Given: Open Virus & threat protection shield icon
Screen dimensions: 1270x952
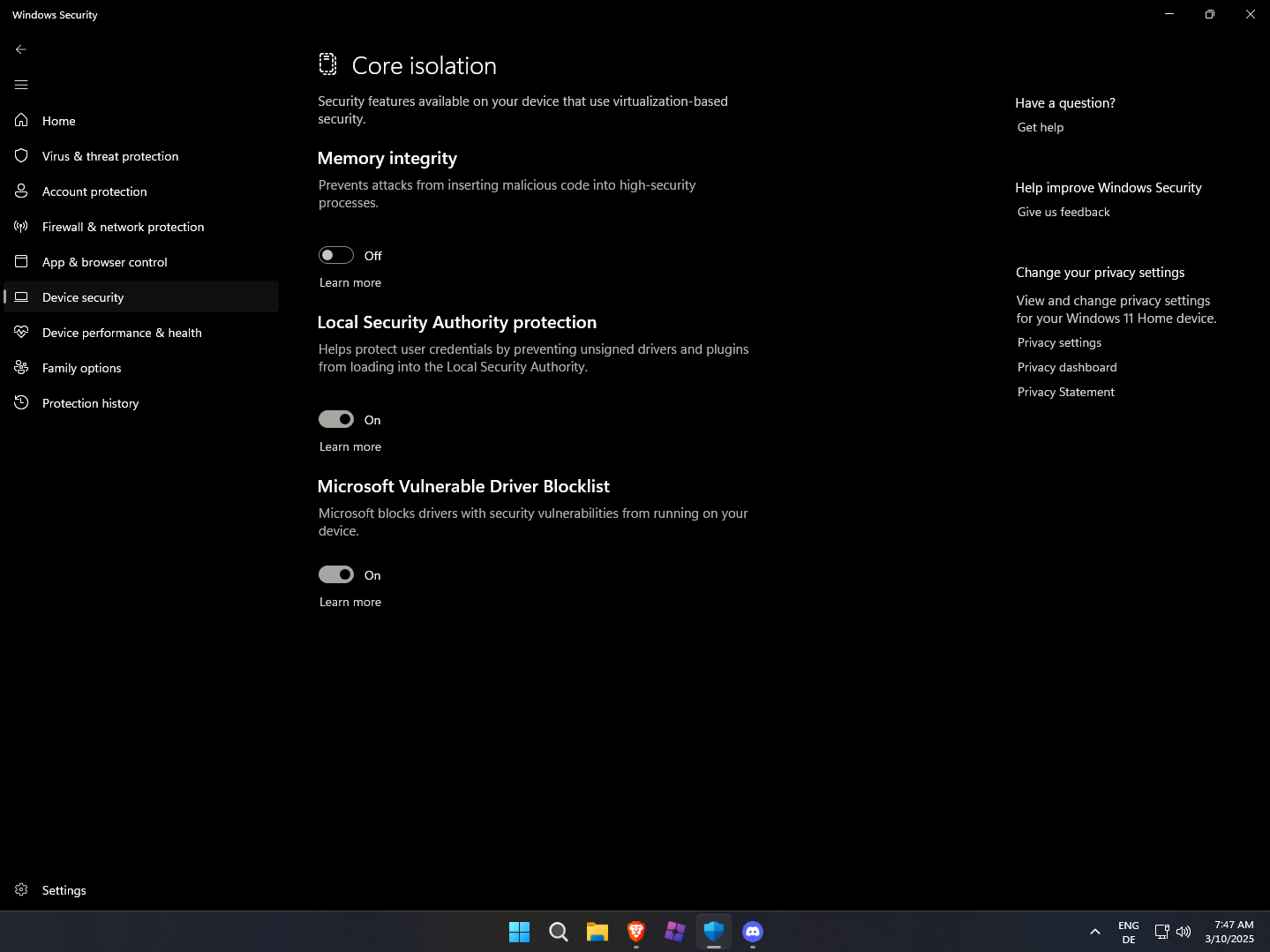Looking at the screenshot, I should tap(21, 156).
